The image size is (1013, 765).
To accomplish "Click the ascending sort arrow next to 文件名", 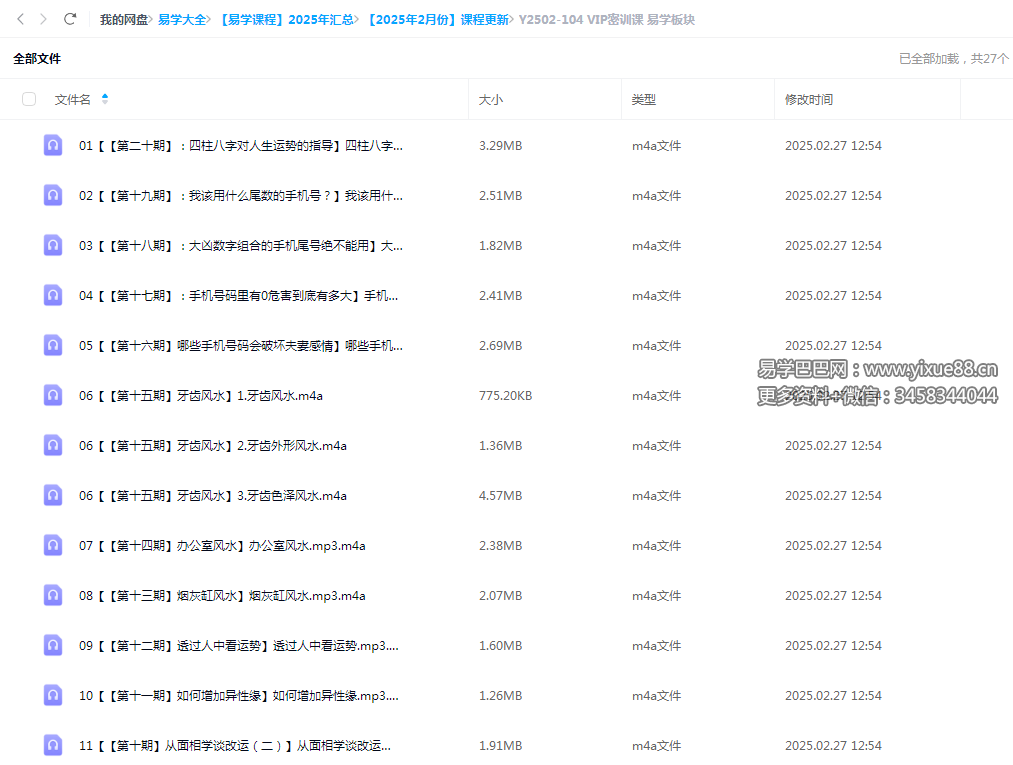I will (x=106, y=95).
